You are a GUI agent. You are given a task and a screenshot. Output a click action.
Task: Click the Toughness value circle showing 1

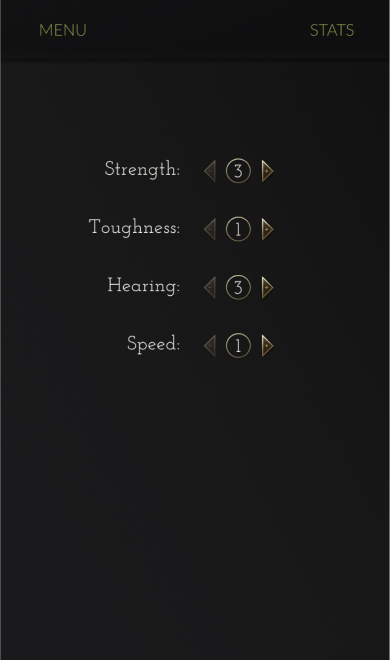tap(238, 229)
